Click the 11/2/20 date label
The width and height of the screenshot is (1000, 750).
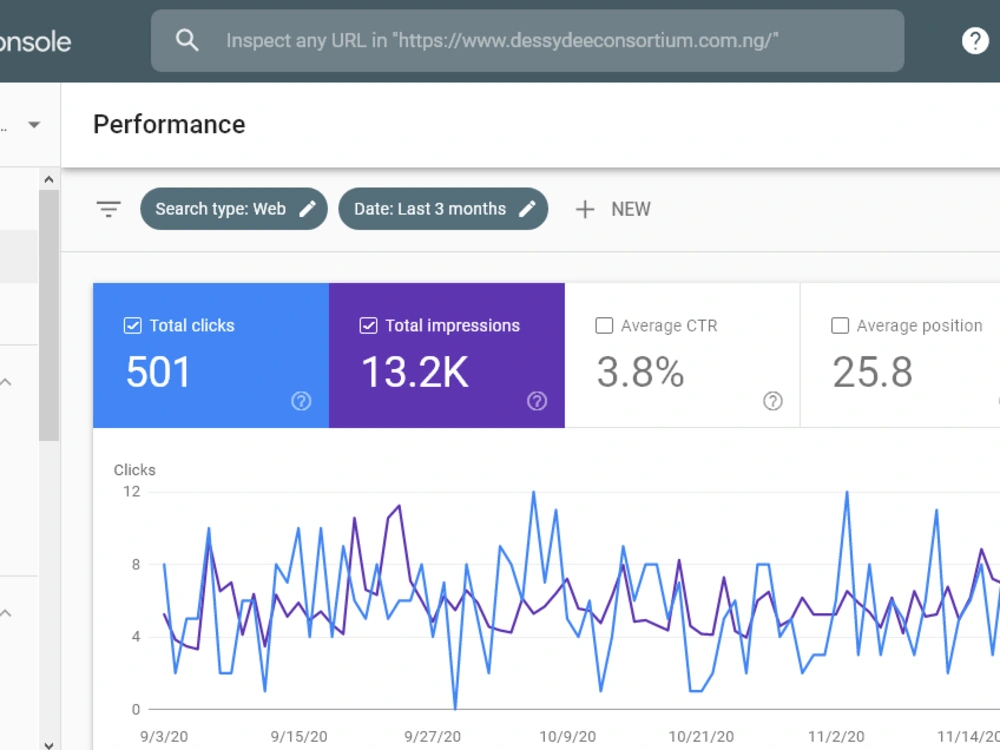pyautogui.click(x=836, y=737)
